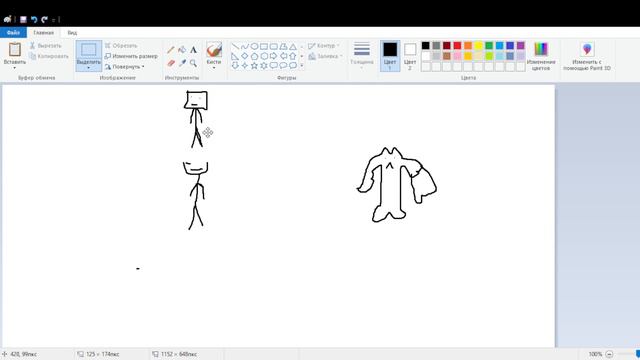Select the Pentagon shape
This screenshot has width=640, height=360.
(x=254, y=56)
